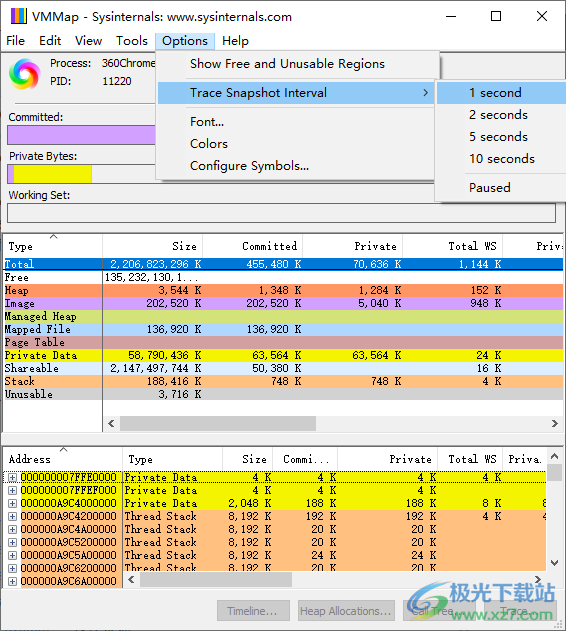
Task: Open the Edit menu
Action: coord(50,41)
